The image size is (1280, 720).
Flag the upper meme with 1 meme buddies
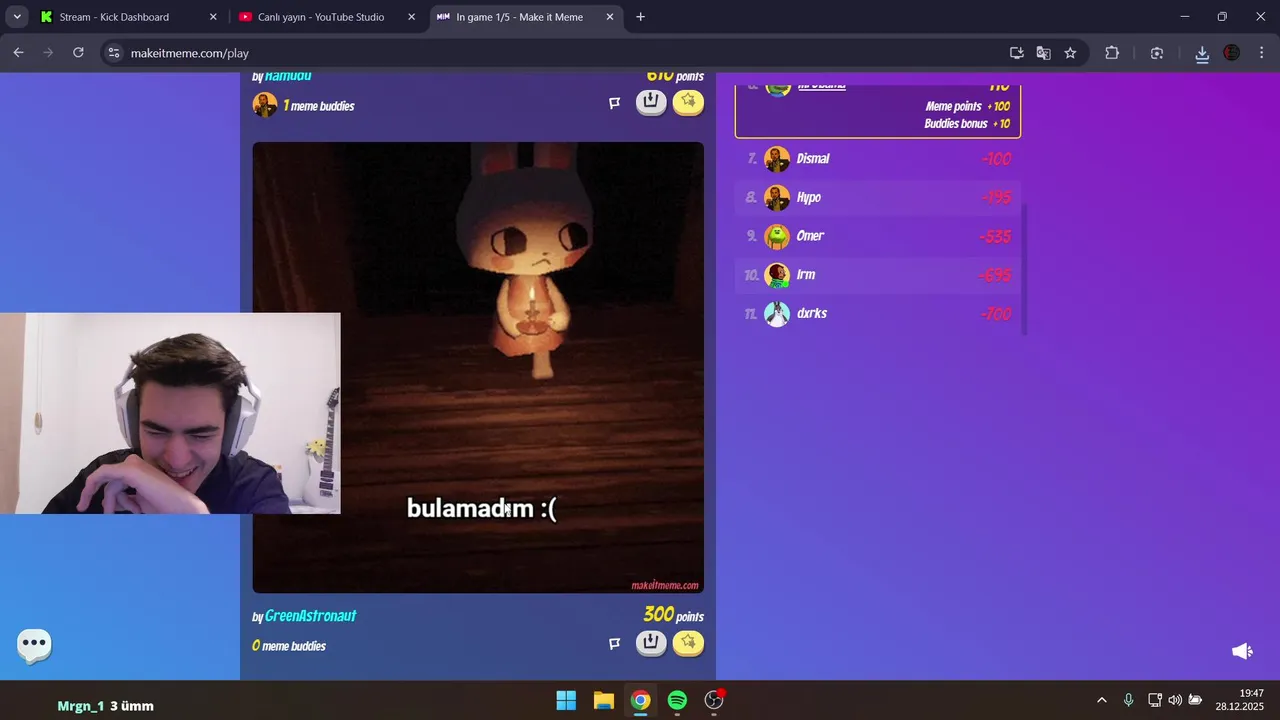tap(615, 103)
